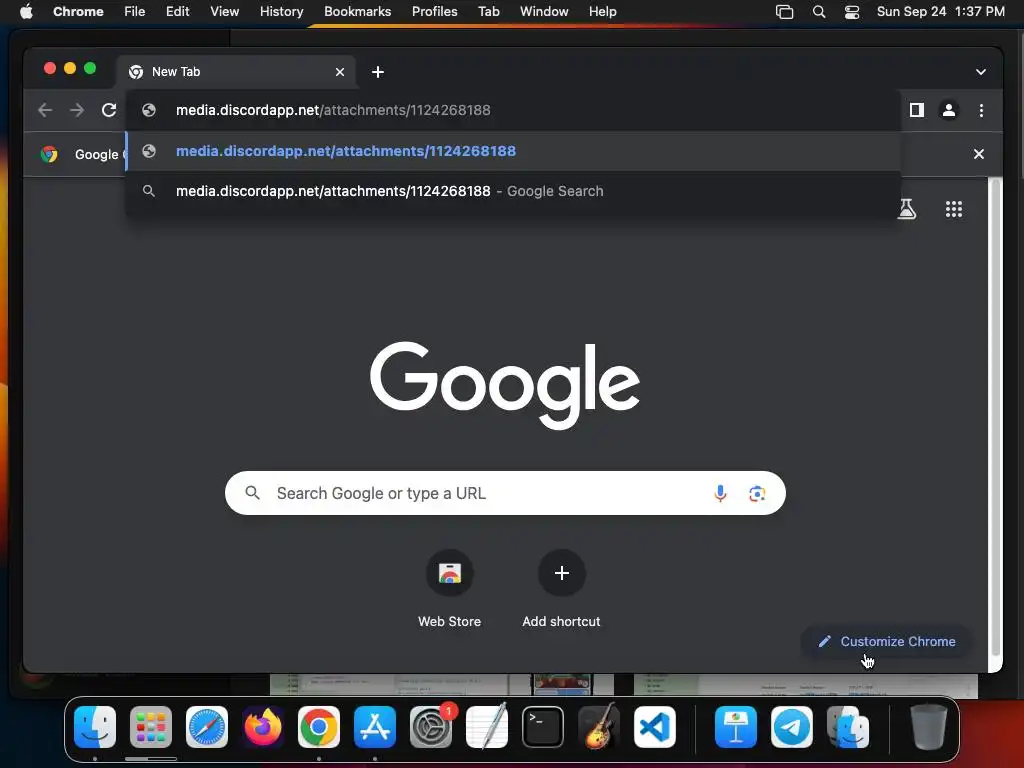The width and height of the screenshot is (1024, 768).
Task: Open TextEdit from the Dock
Action: coord(487,727)
